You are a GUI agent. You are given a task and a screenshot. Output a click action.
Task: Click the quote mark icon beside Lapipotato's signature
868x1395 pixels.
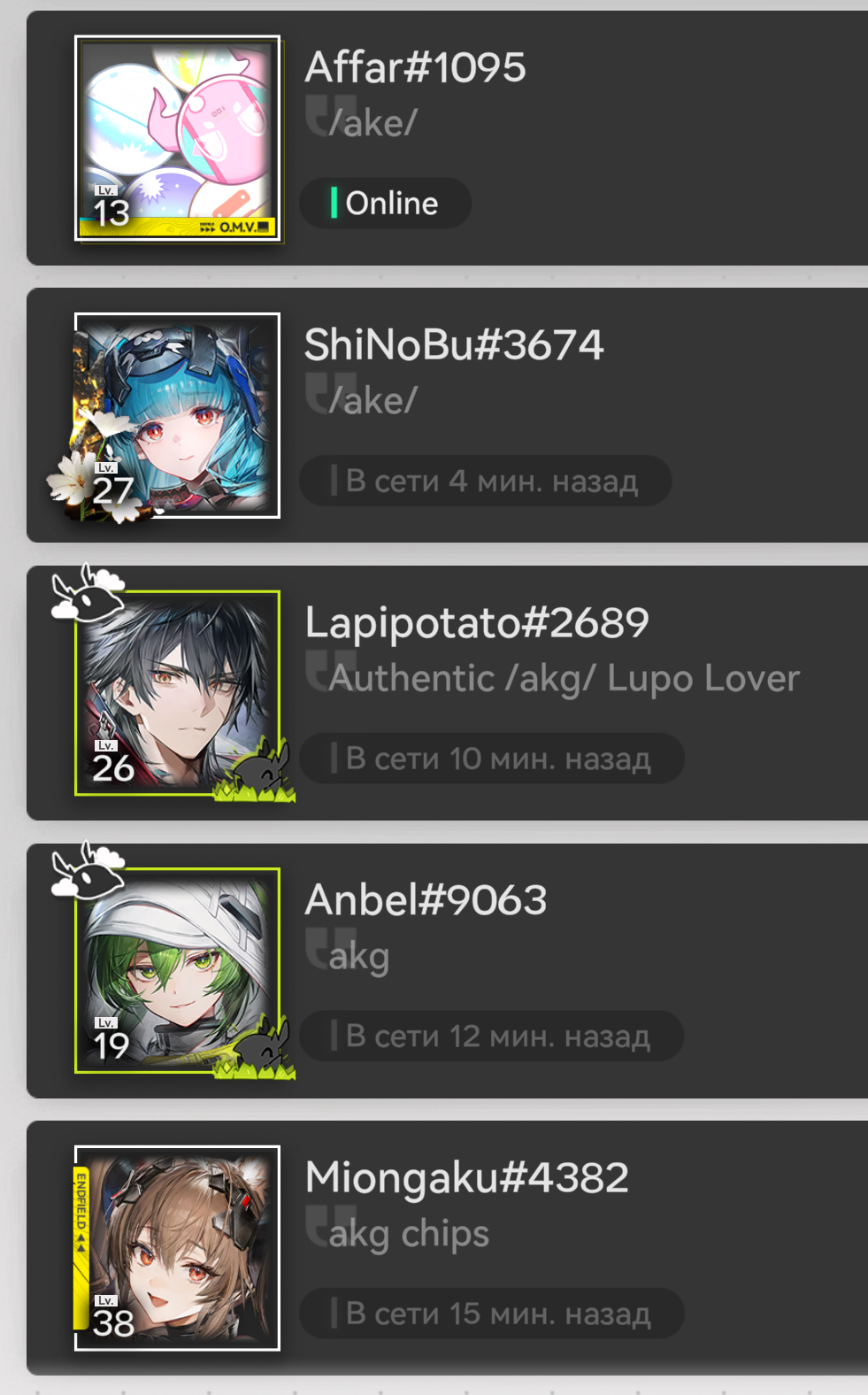(x=329, y=670)
